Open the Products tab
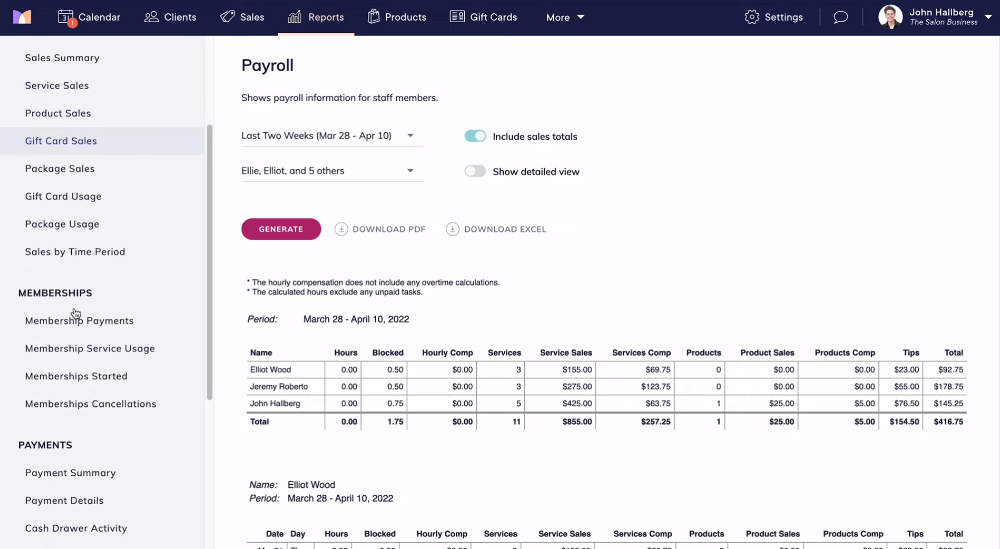The image size is (1000, 549). (397, 18)
